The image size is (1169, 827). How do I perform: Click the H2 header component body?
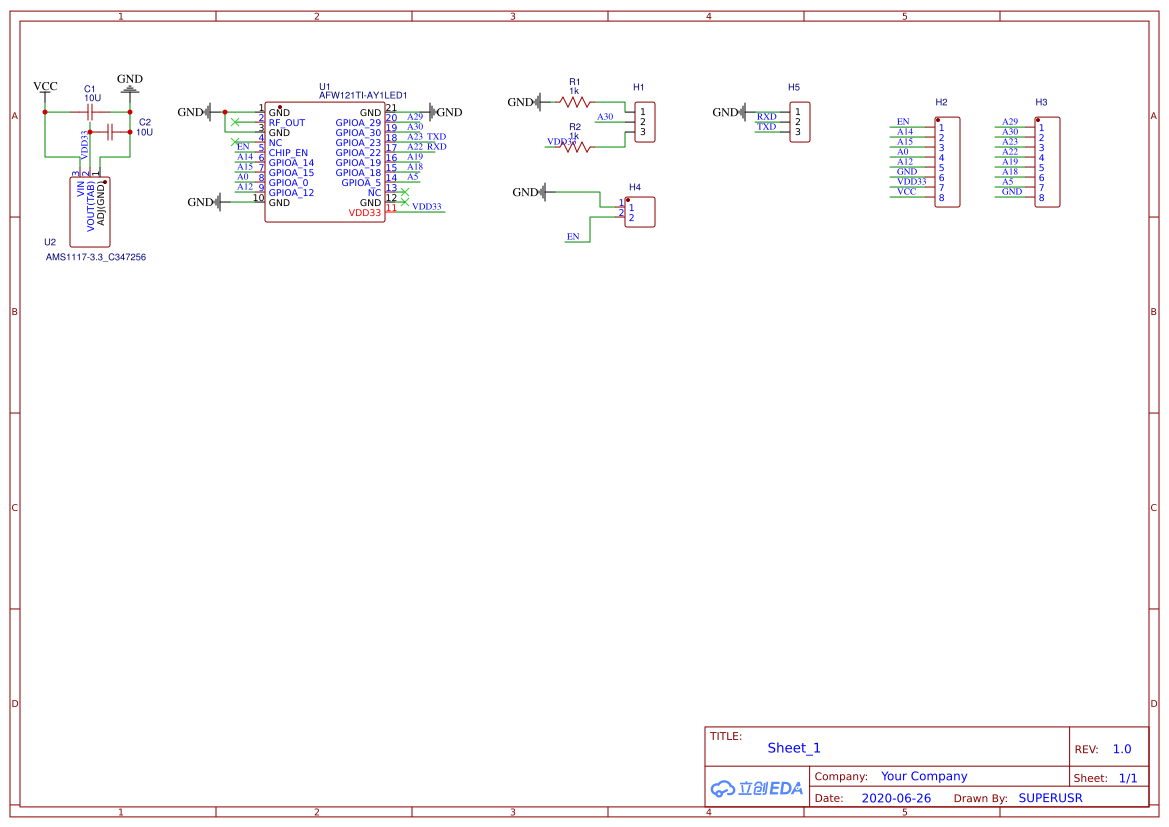[x=947, y=162]
